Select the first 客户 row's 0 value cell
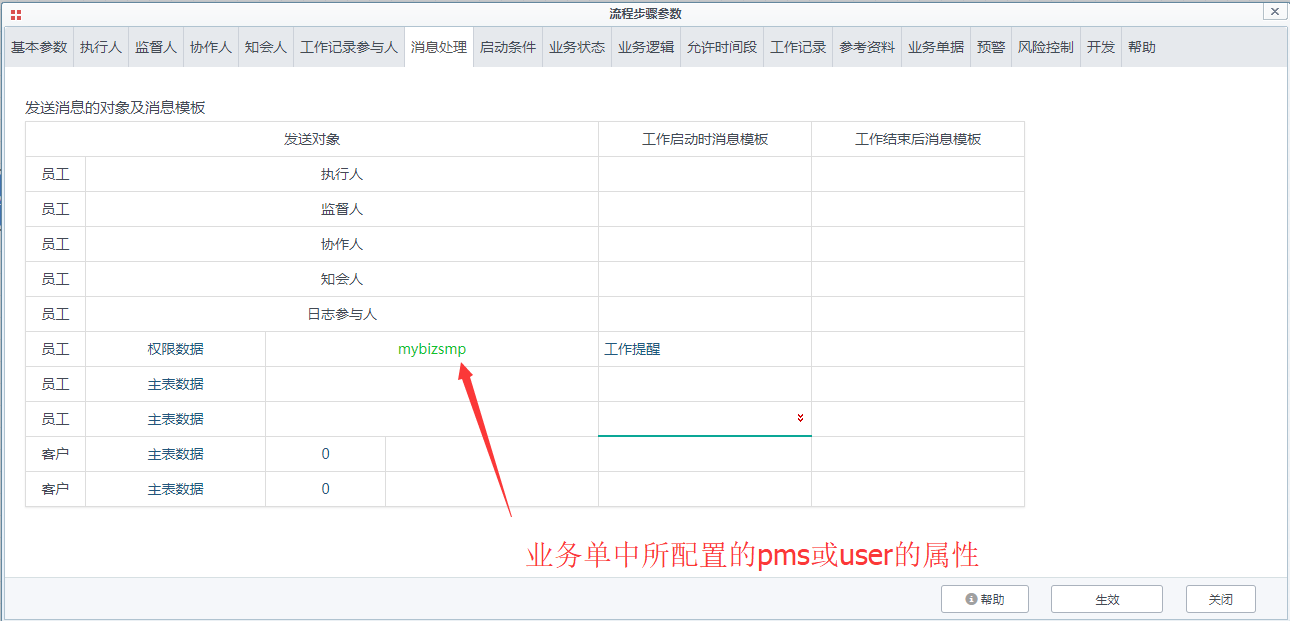 [x=325, y=454]
